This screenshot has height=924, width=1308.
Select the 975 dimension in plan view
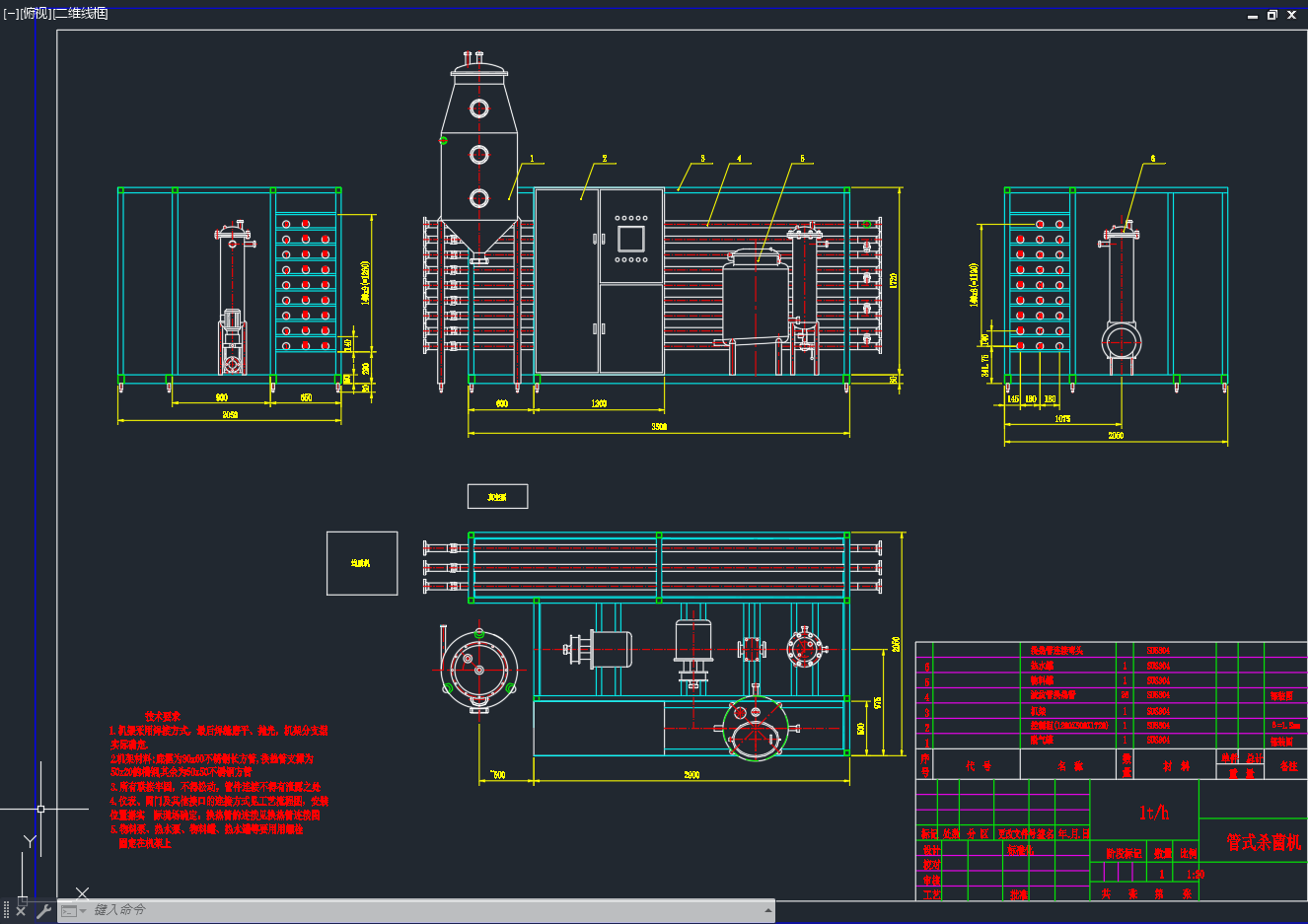(x=877, y=703)
